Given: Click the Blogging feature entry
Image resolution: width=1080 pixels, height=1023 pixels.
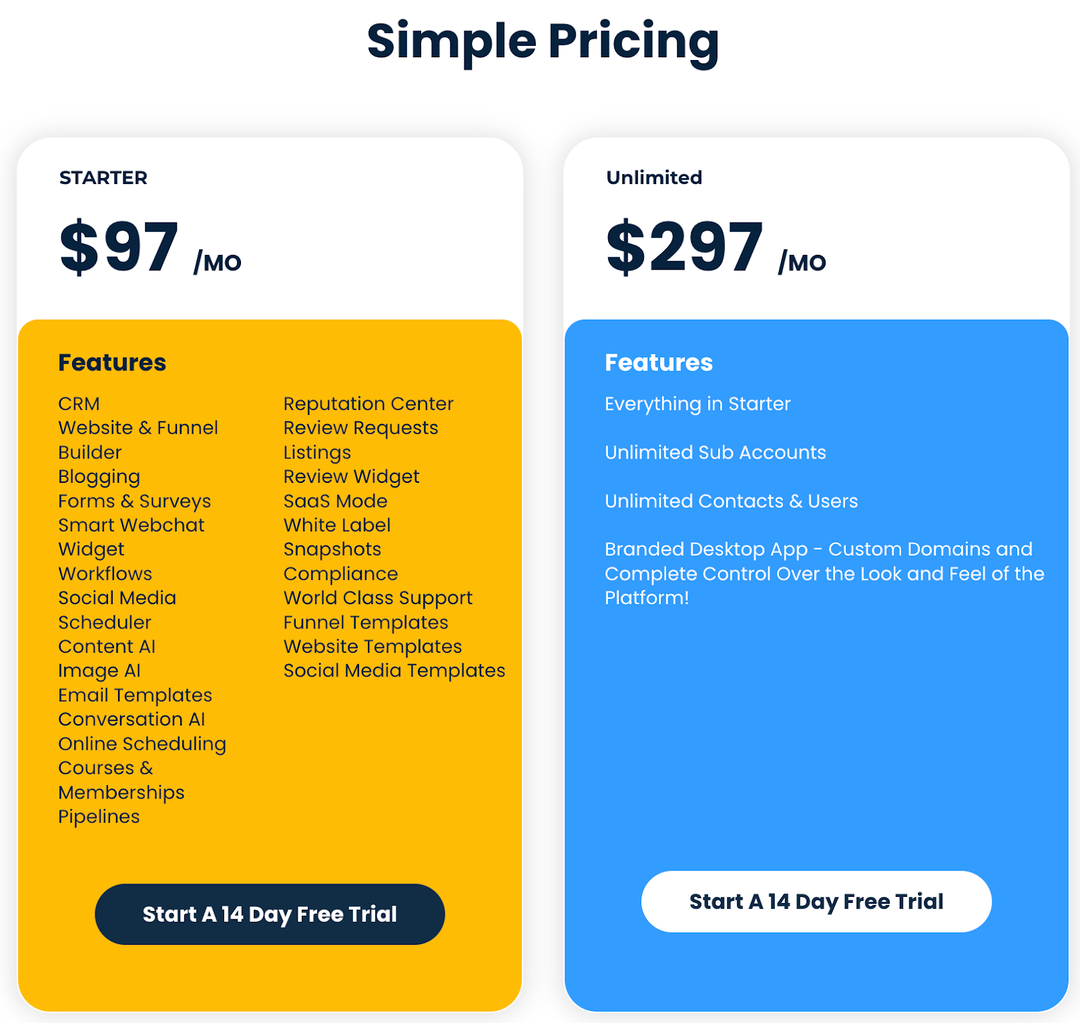Looking at the screenshot, I should (x=99, y=477).
